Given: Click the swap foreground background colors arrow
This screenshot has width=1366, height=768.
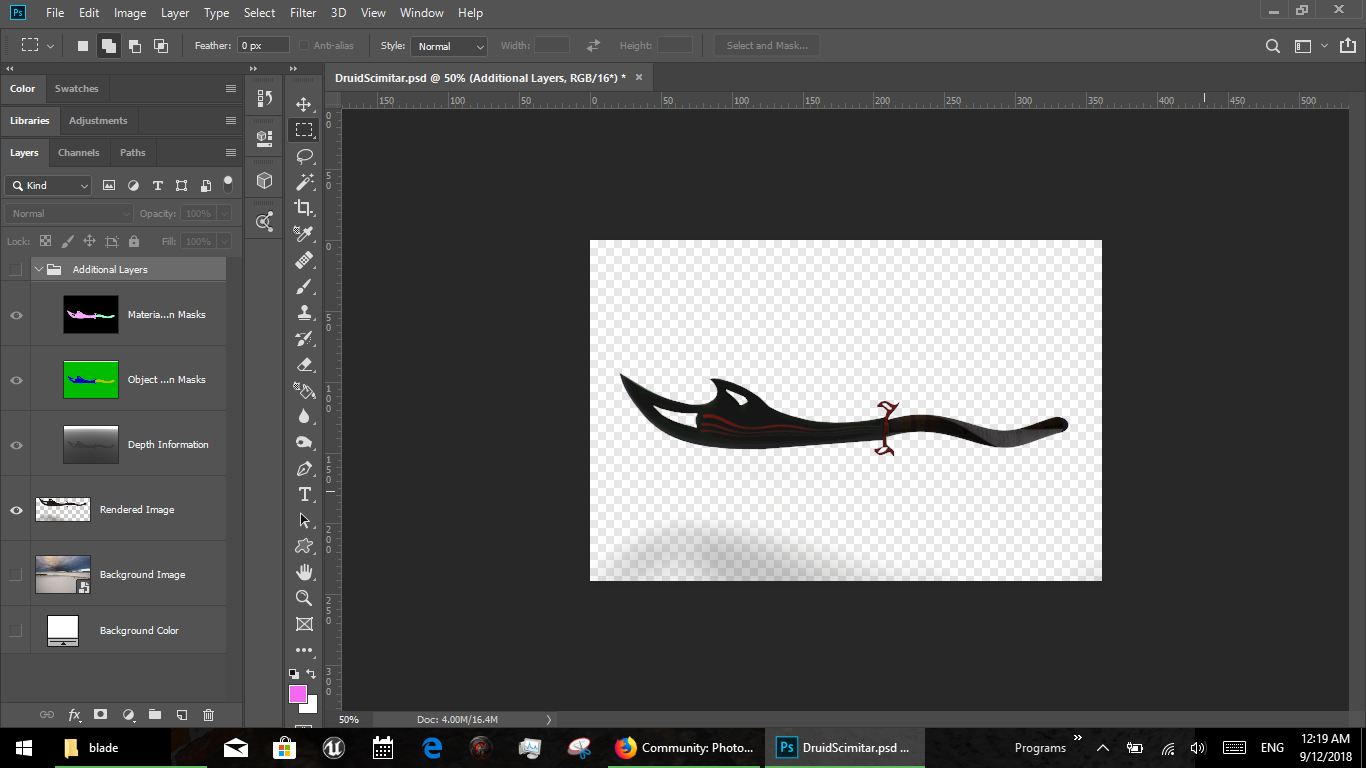Looking at the screenshot, I should coord(311,674).
